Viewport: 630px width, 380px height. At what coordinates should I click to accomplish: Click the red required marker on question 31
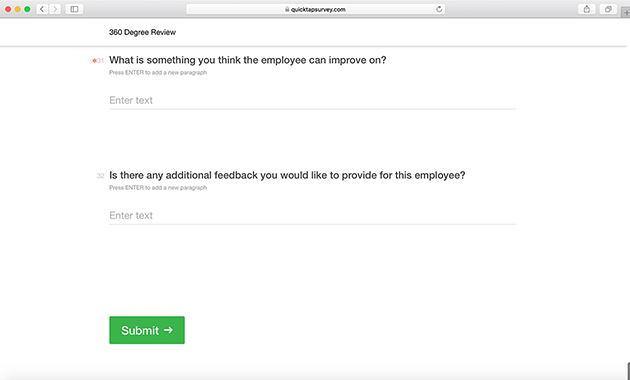tap(94, 61)
